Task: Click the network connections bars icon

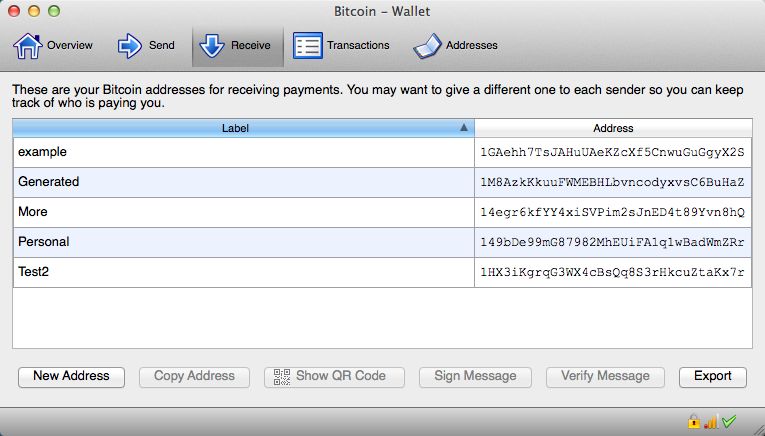Action: tap(710, 421)
